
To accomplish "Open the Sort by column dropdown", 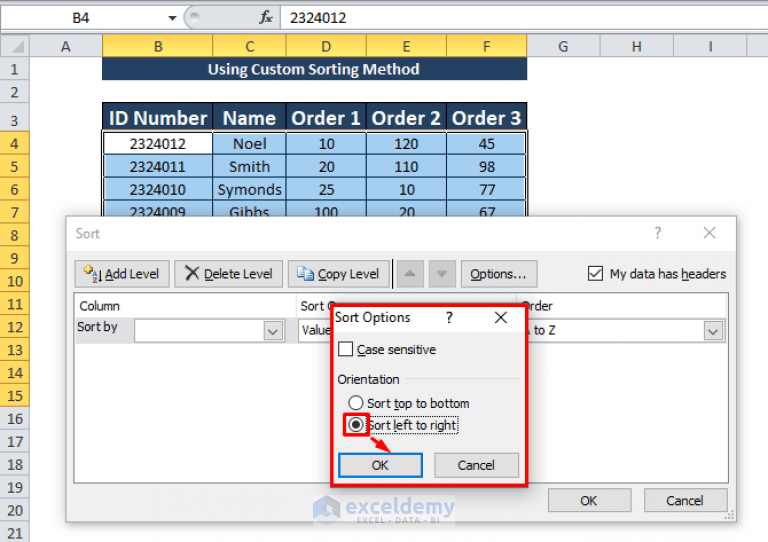I will pos(273,331).
